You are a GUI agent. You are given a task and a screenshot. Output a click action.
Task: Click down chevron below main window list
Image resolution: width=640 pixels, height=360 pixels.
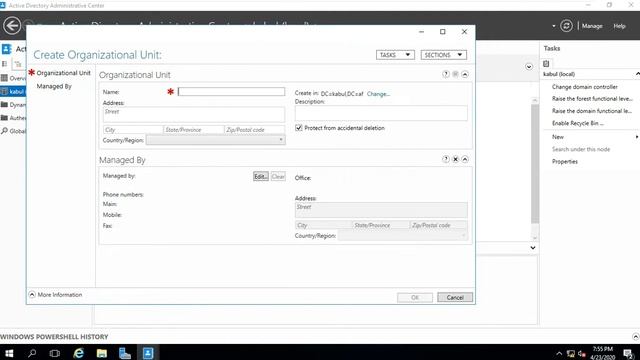pyautogui.click(x=533, y=248)
